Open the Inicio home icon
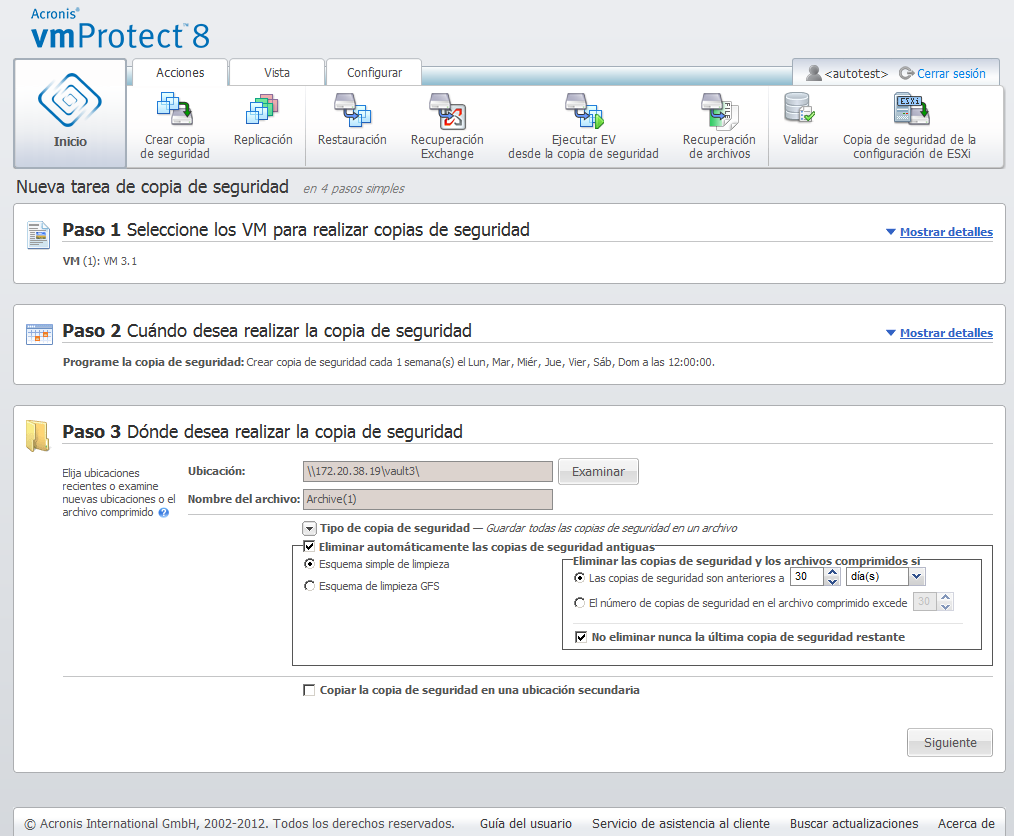This screenshot has height=836, width=1014. tap(70, 100)
